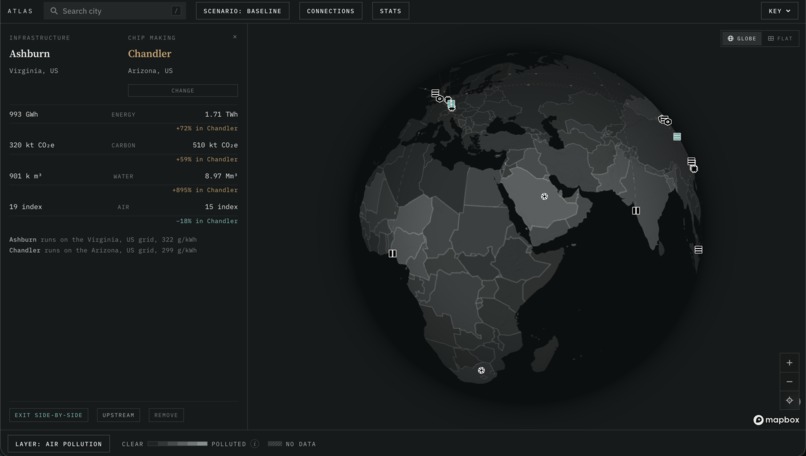Click the 1.71 TWh energy value
Viewport: 806px width, 456px height.
tap(221, 114)
